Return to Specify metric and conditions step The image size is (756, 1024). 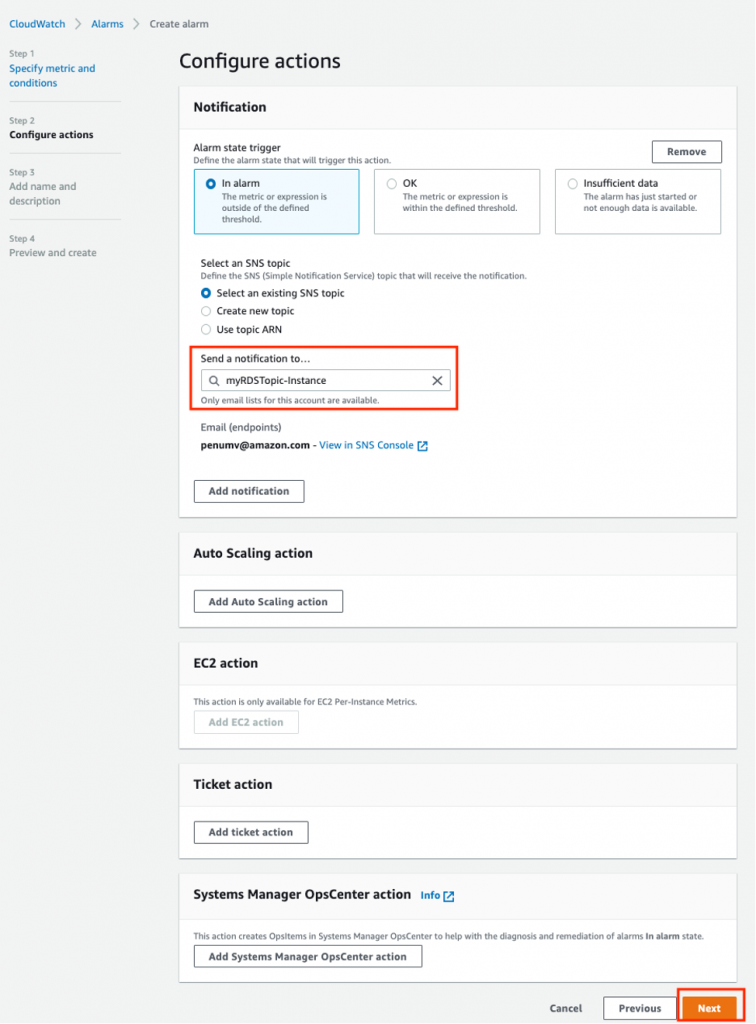pos(52,76)
